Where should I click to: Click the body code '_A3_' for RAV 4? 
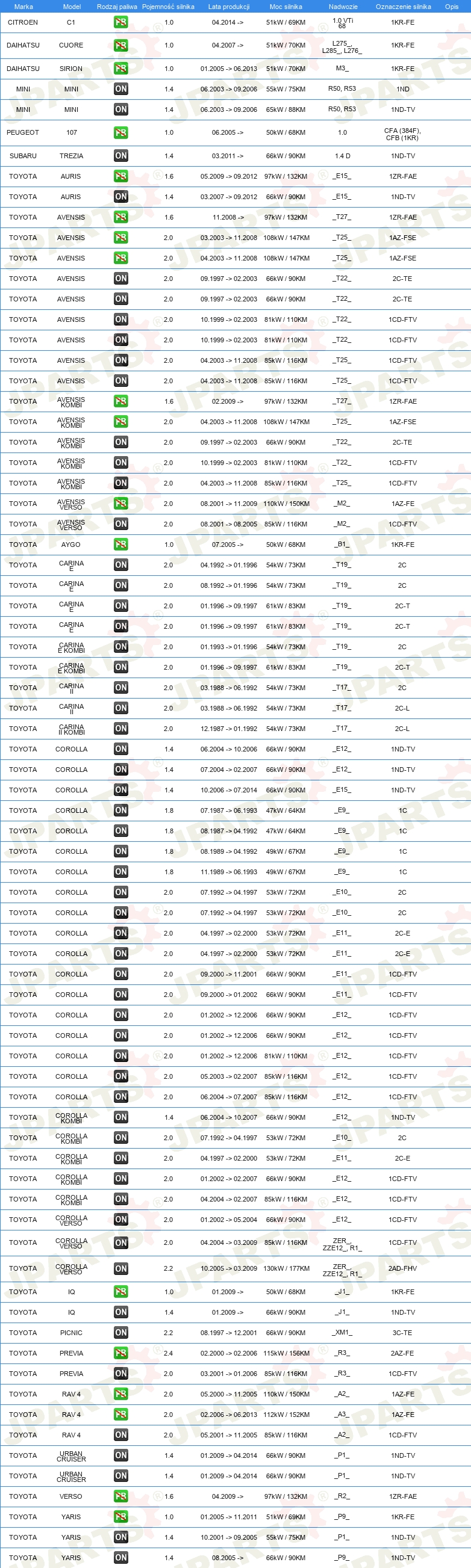click(x=342, y=1415)
